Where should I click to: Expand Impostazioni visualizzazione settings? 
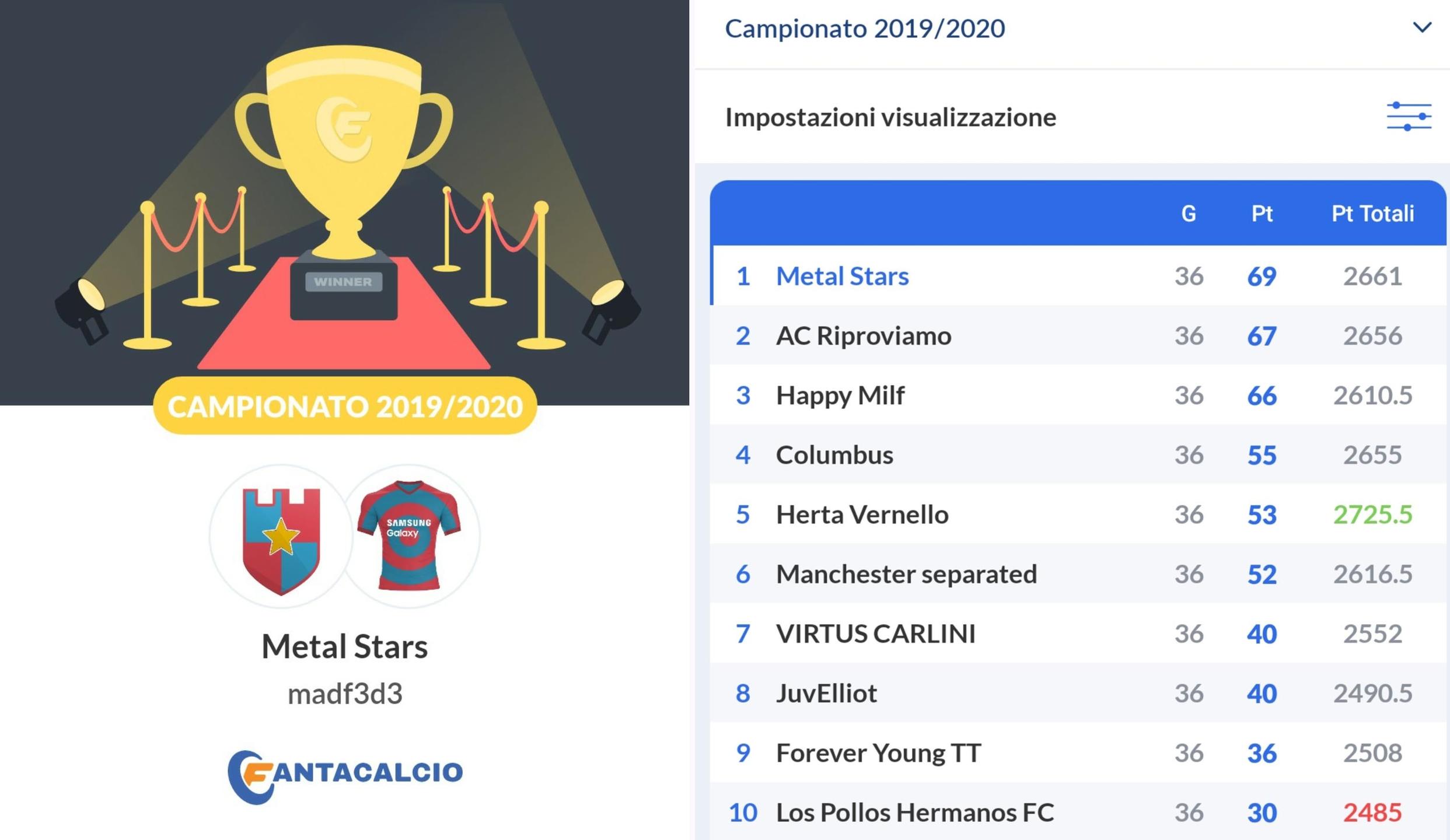tap(890, 117)
